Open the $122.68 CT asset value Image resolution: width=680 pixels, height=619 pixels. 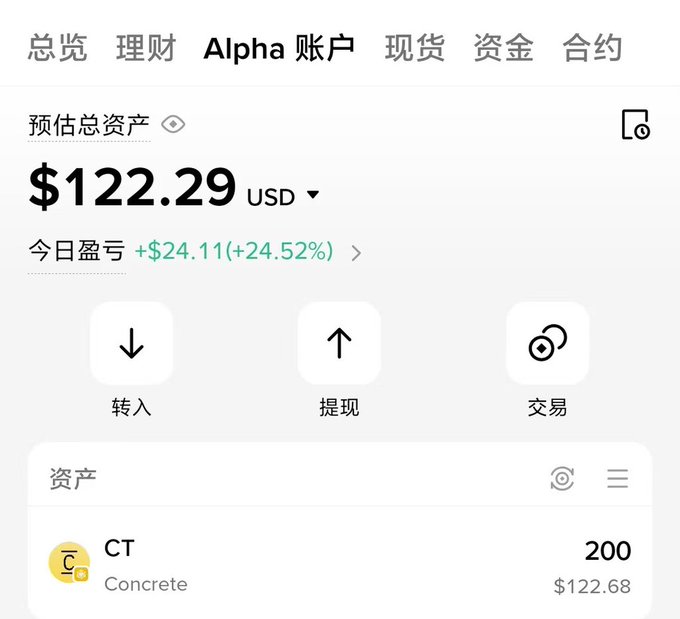pyautogui.click(x=592, y=586)
